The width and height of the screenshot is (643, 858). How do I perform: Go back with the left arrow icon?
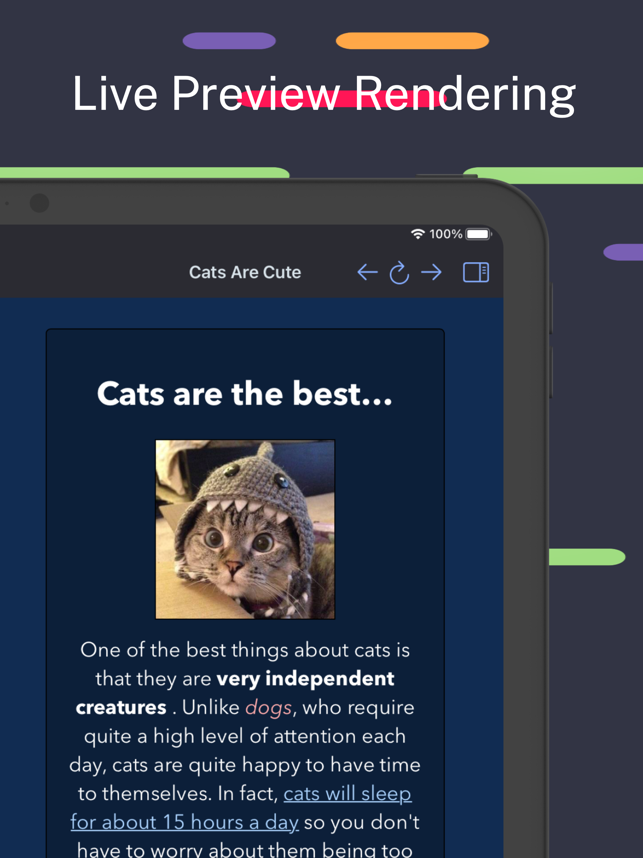tap(367, 272)
